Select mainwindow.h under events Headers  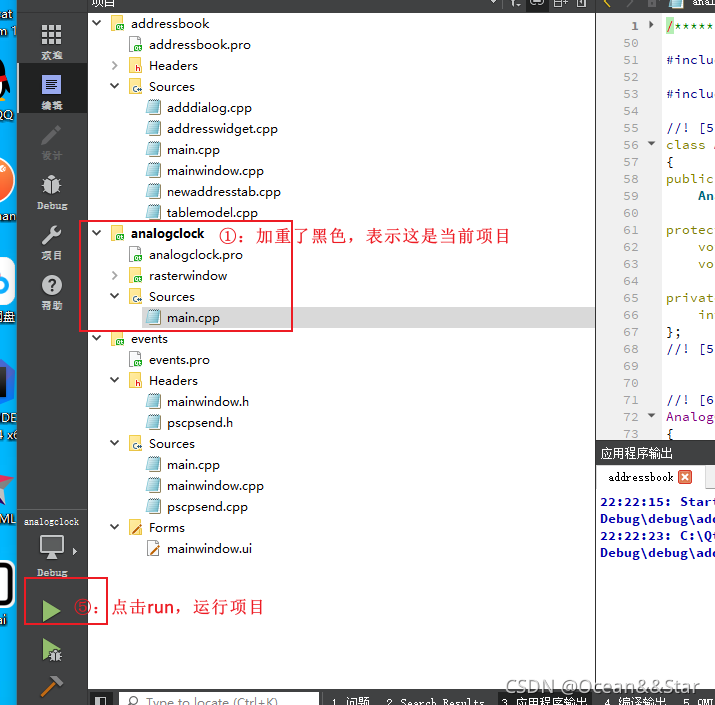tap(207, 402)
